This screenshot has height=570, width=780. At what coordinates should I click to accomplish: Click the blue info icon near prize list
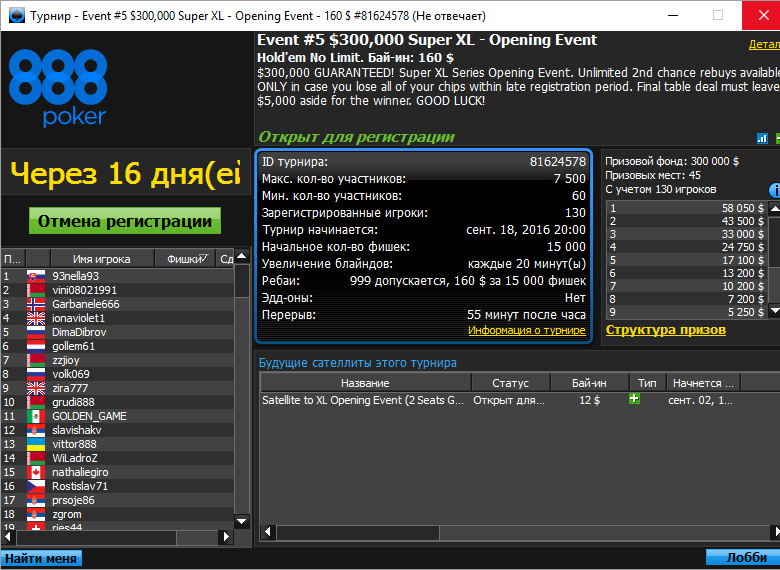(x=775, y=190)
